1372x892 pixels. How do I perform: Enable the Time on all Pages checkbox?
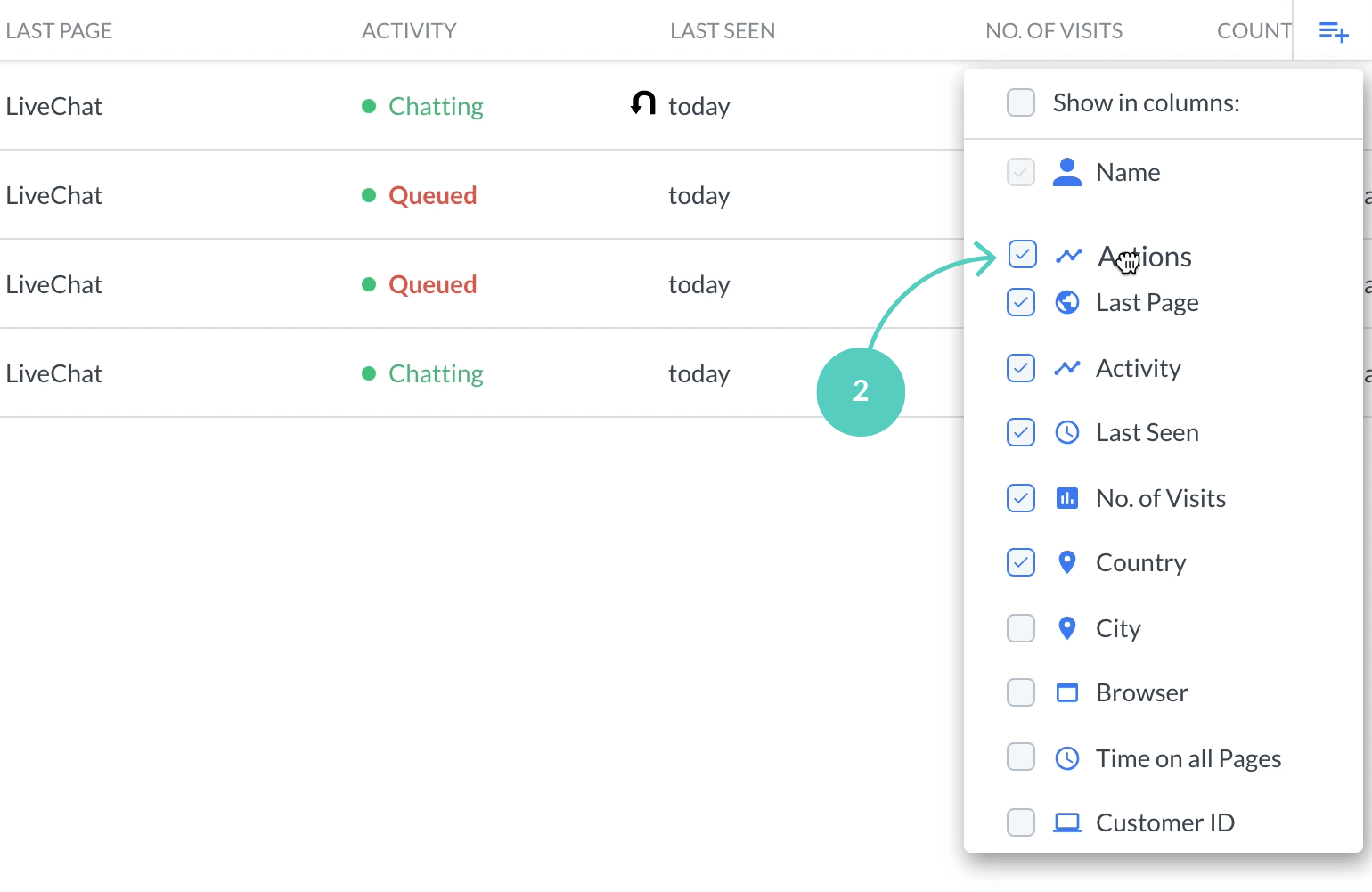point(1021,757)
